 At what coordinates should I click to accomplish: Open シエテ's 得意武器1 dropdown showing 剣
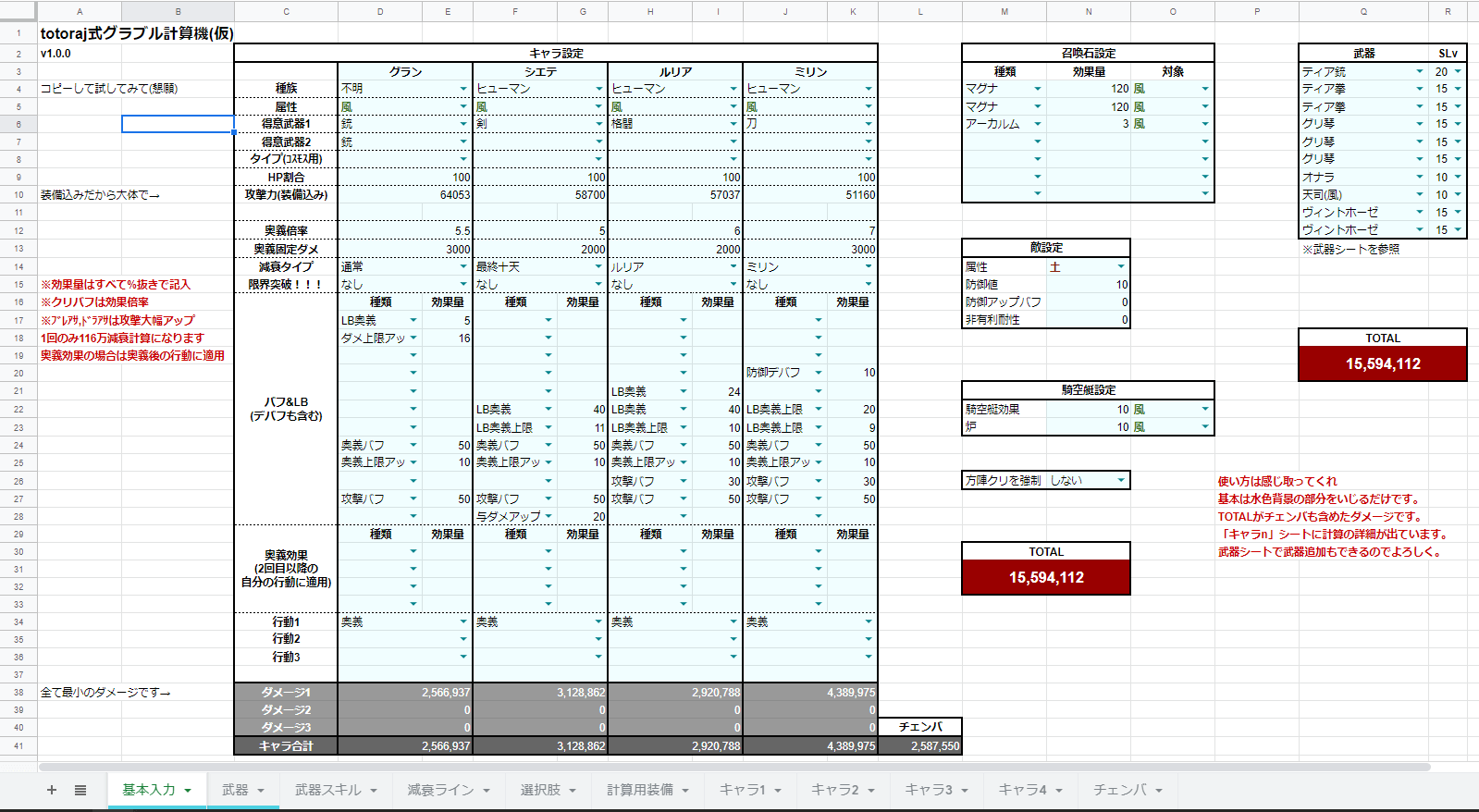coord(598,124)
